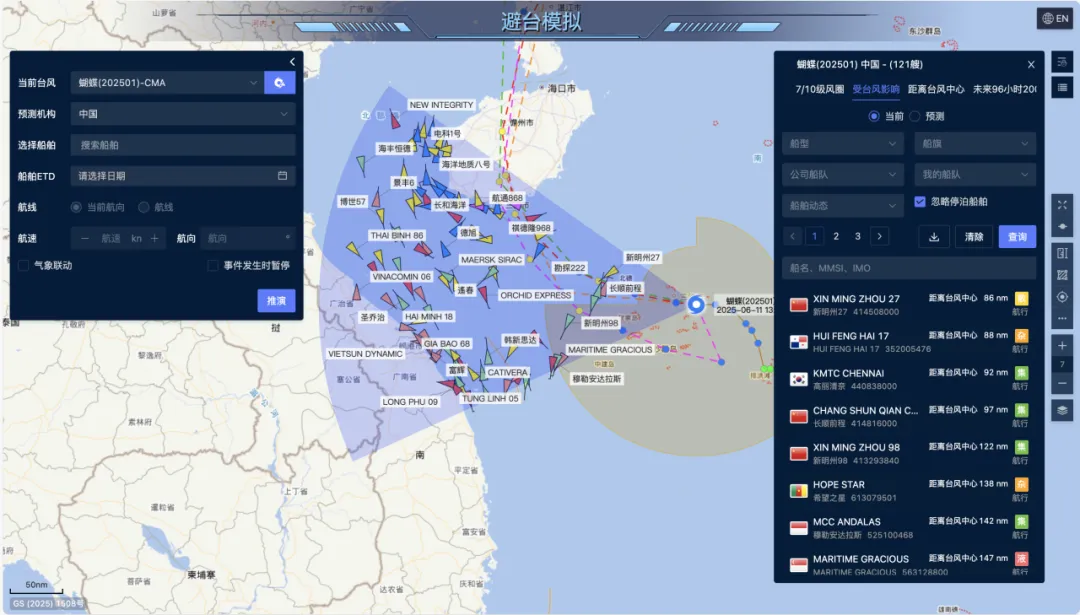This screenshot has width=1080, height=615.
Task: Click the 查询 button
Action: pyautogui.click(x=1017, y=237)
